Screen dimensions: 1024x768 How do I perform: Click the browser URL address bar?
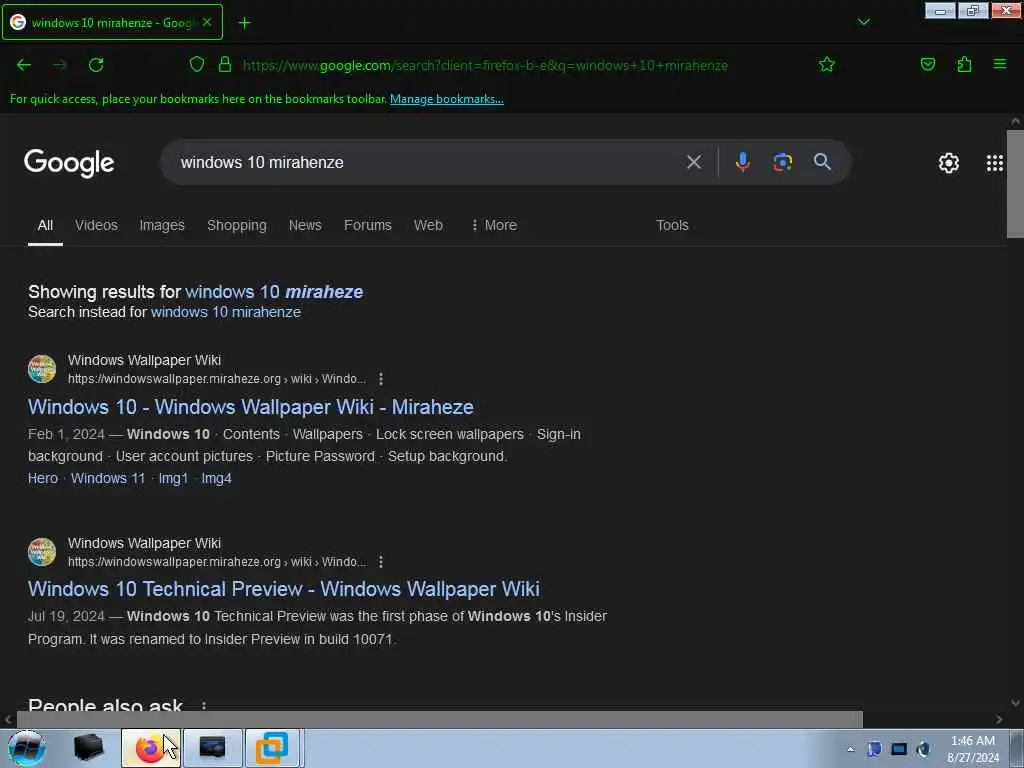click(x=485, y=65)
